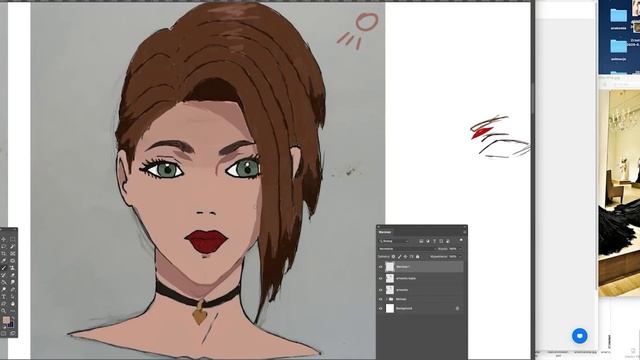
Task: Open the second folder in Finder window
Action: point(619,46)
